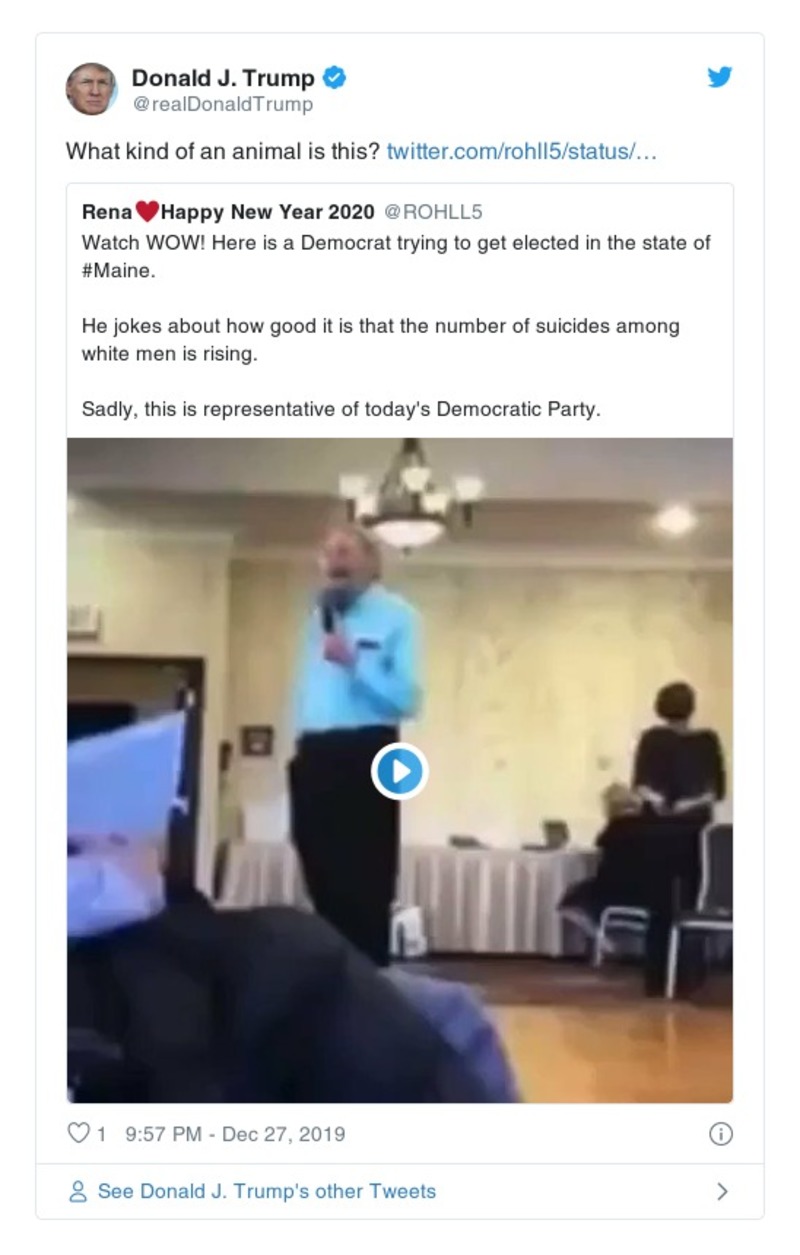Open Donald J. Trump's profile avatar

[92, 89]
